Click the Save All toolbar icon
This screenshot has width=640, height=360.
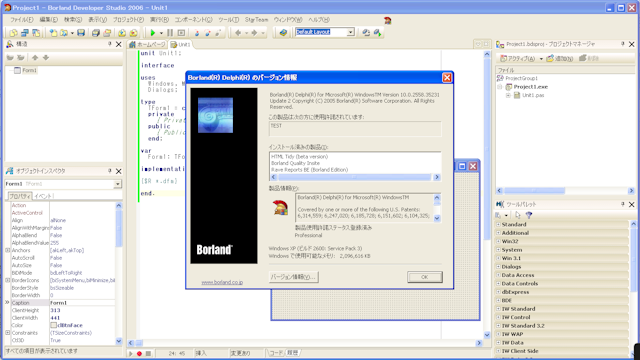(x=96, y=33)
